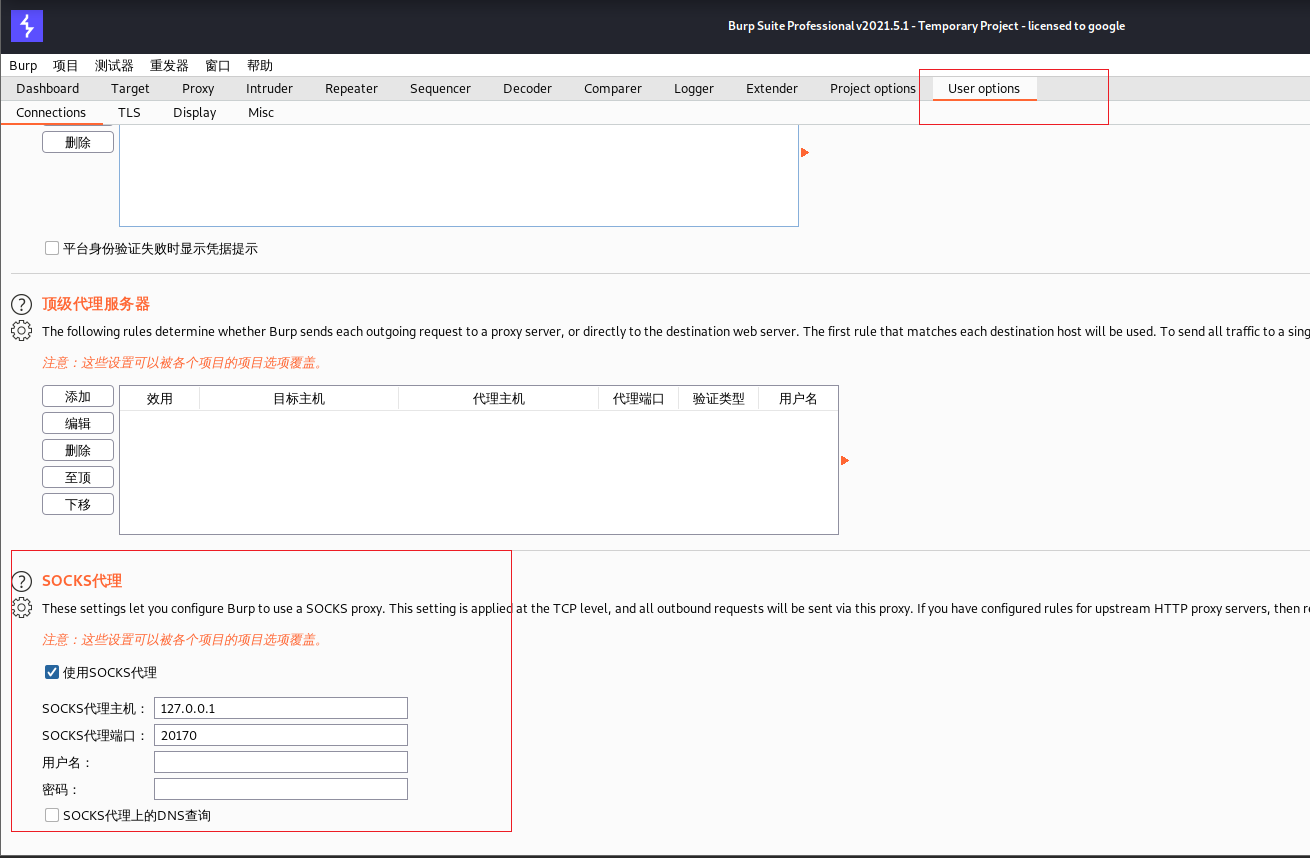
Task: Open help for SOCKS代理 section
Action: pyautogui.click(x=21, y=582)
